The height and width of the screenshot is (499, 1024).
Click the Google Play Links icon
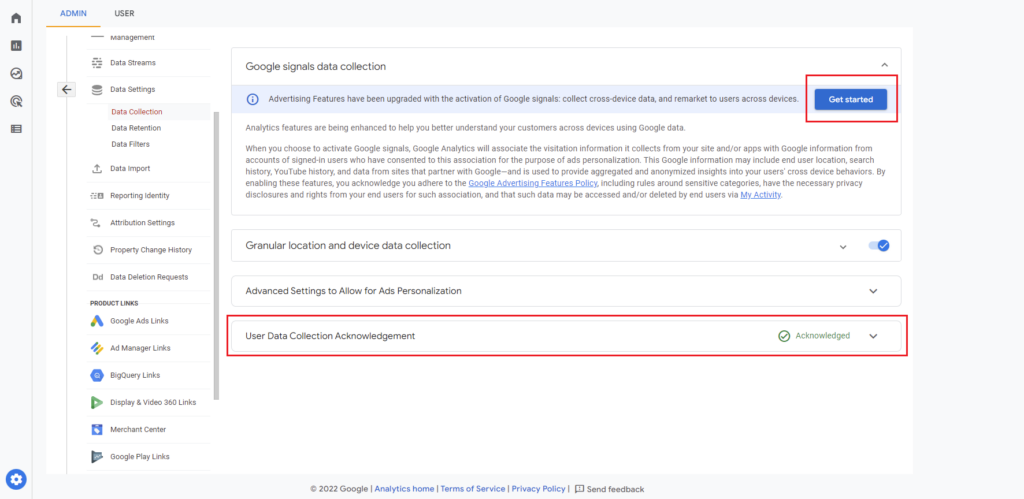coord(97,457)
